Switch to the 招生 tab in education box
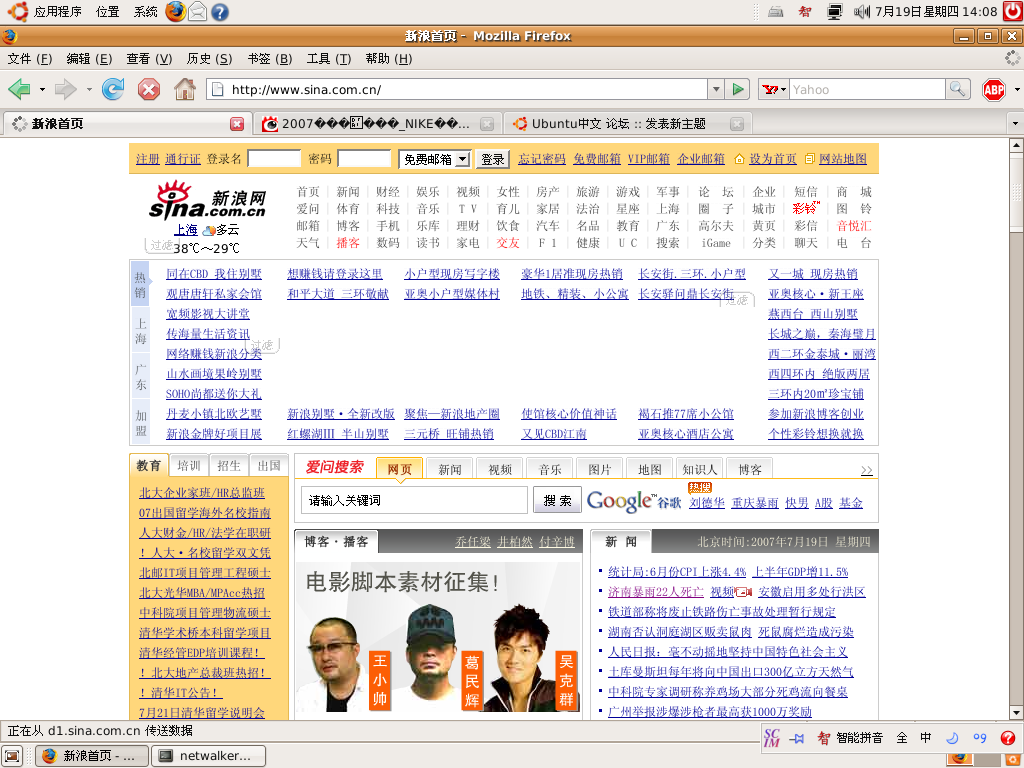 [229, 466]
